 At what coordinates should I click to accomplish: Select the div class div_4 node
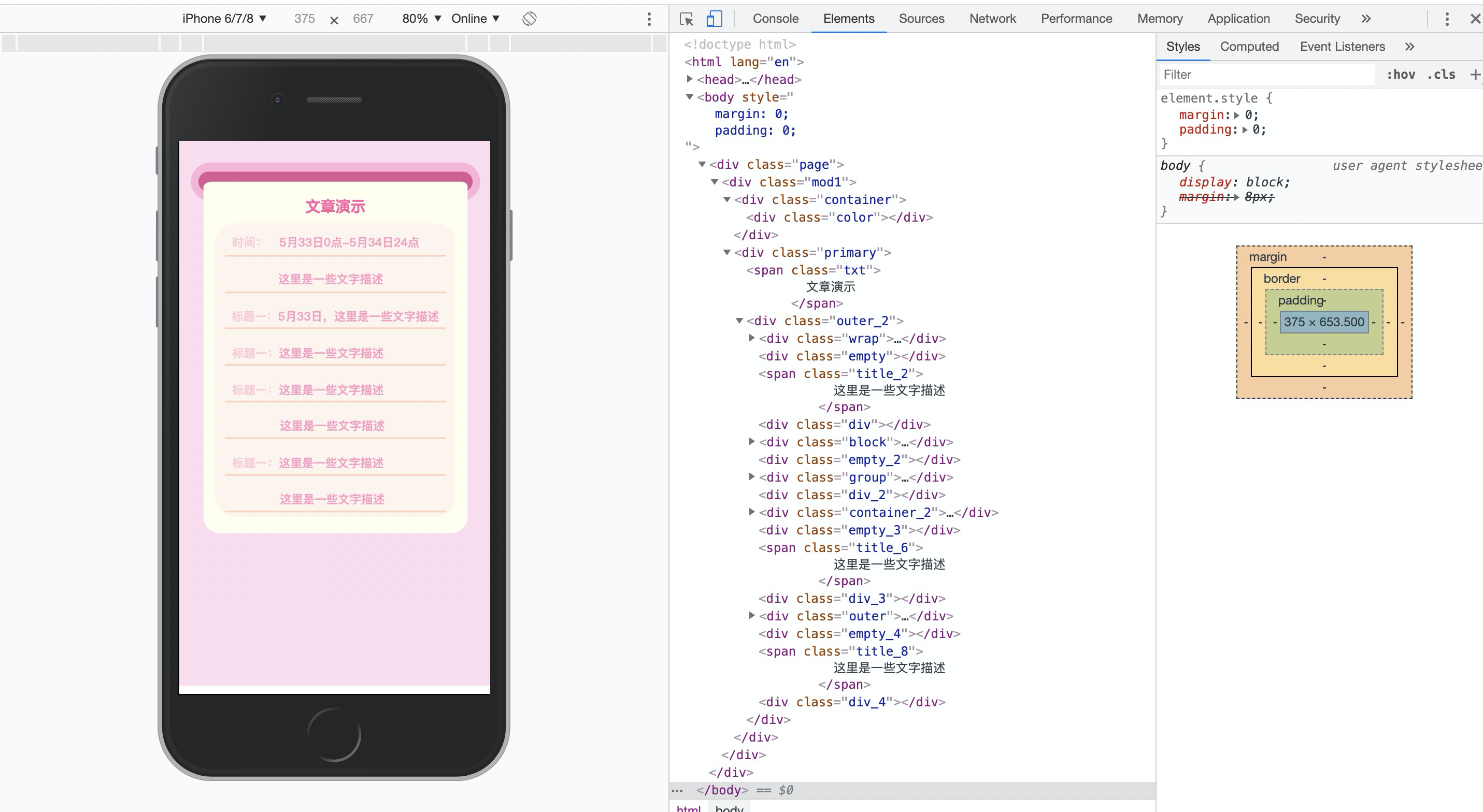pyautogui.click(x=852, y=702)
